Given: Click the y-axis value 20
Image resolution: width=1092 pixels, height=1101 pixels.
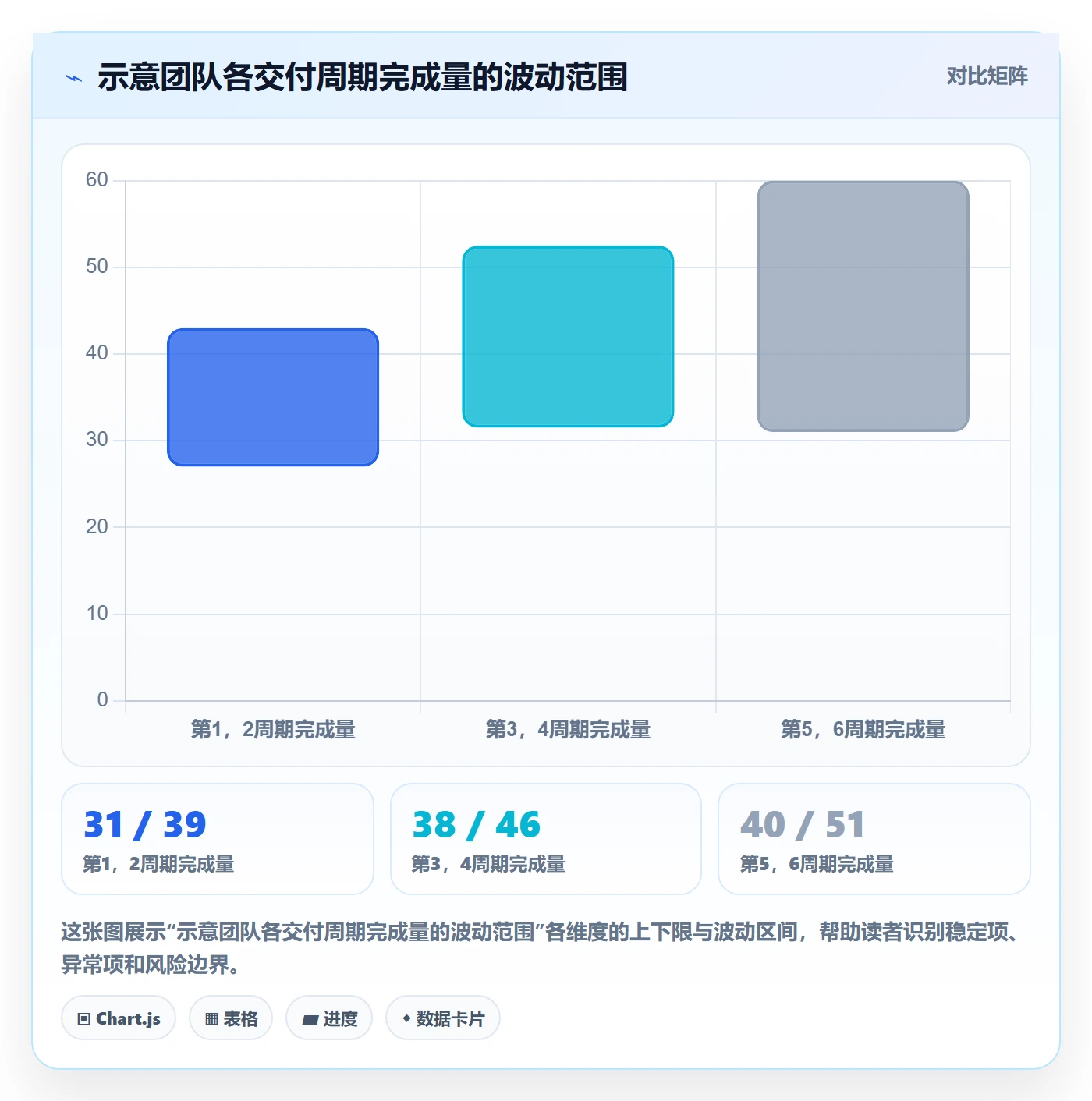Looking at the screenshot, I should 97,527.
